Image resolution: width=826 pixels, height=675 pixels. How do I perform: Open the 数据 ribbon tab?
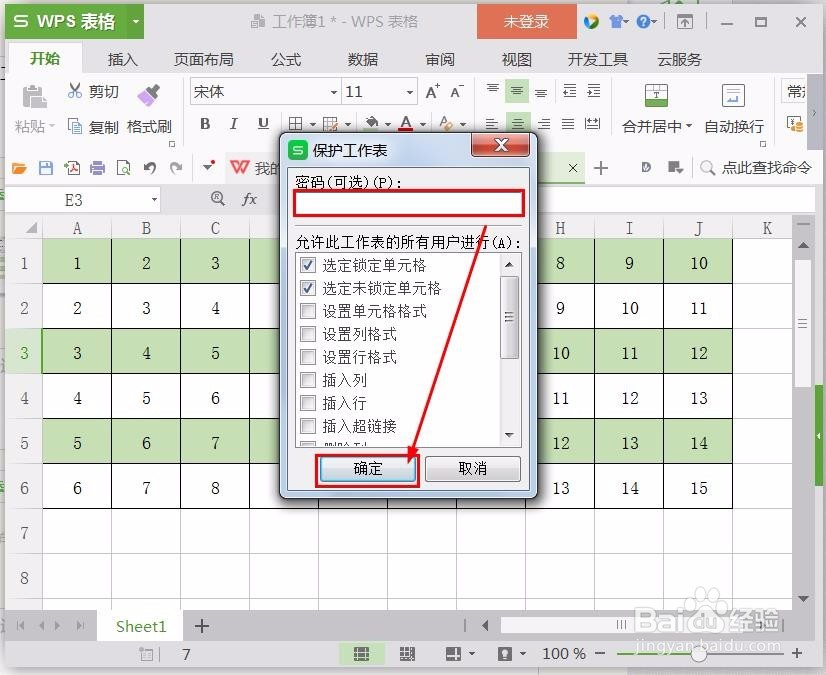(363, 60)
